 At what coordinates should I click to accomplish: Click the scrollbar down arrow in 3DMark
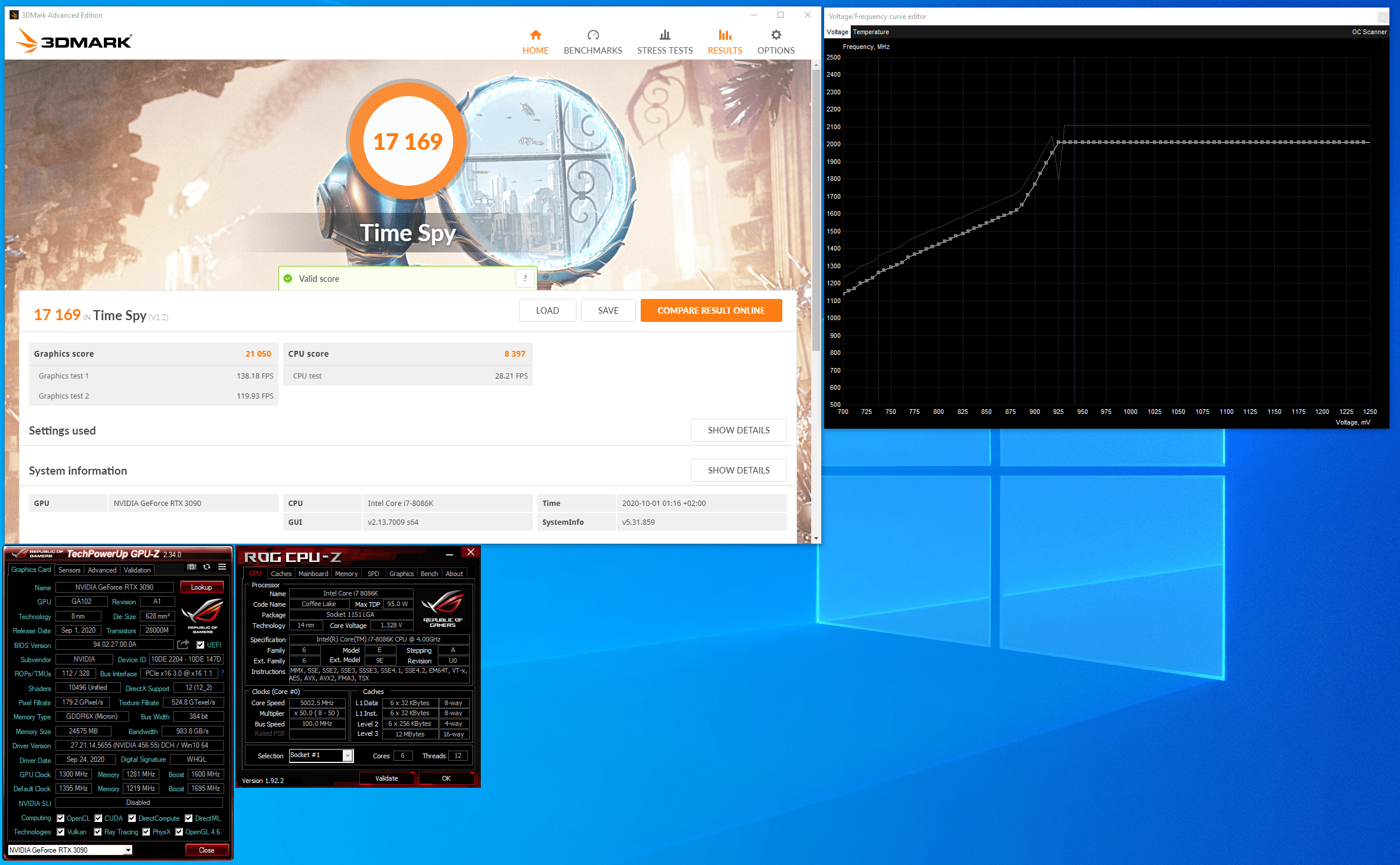point(816,538)
